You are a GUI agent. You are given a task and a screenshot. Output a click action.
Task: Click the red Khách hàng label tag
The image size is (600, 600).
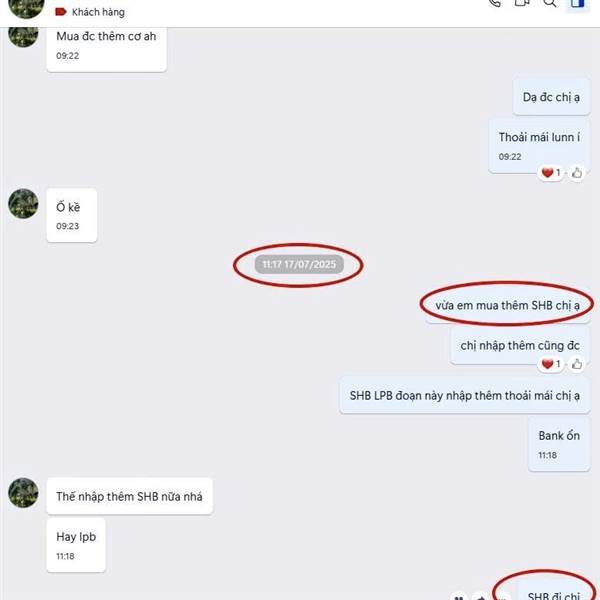[x=90, y=12]
